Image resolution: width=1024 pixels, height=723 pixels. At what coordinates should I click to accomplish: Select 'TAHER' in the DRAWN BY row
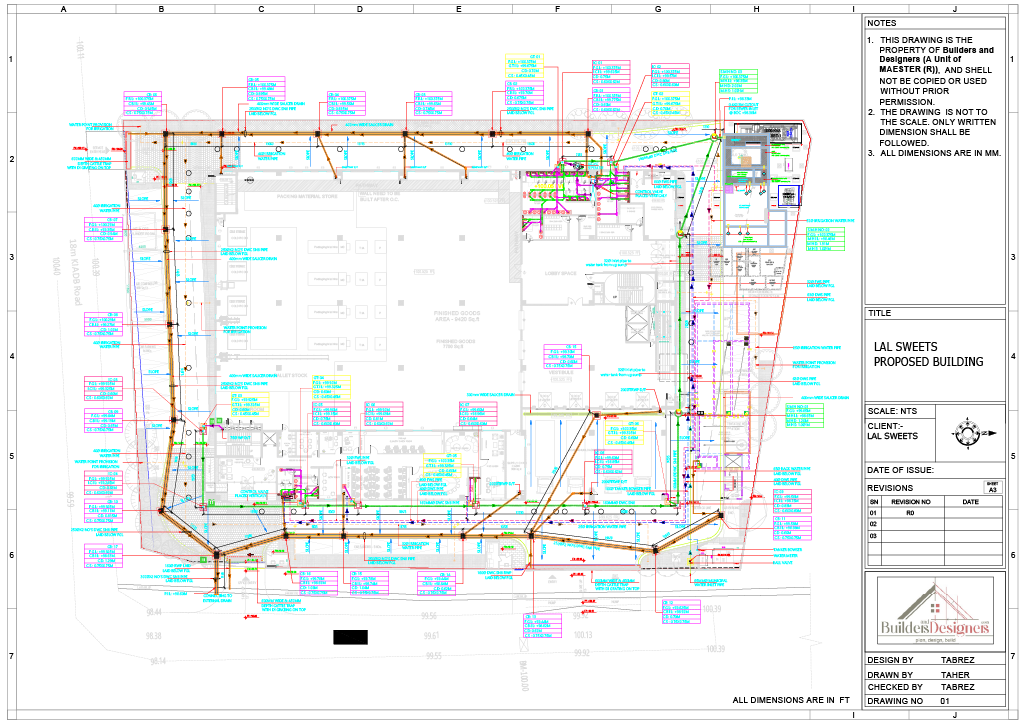click(955, 675)
